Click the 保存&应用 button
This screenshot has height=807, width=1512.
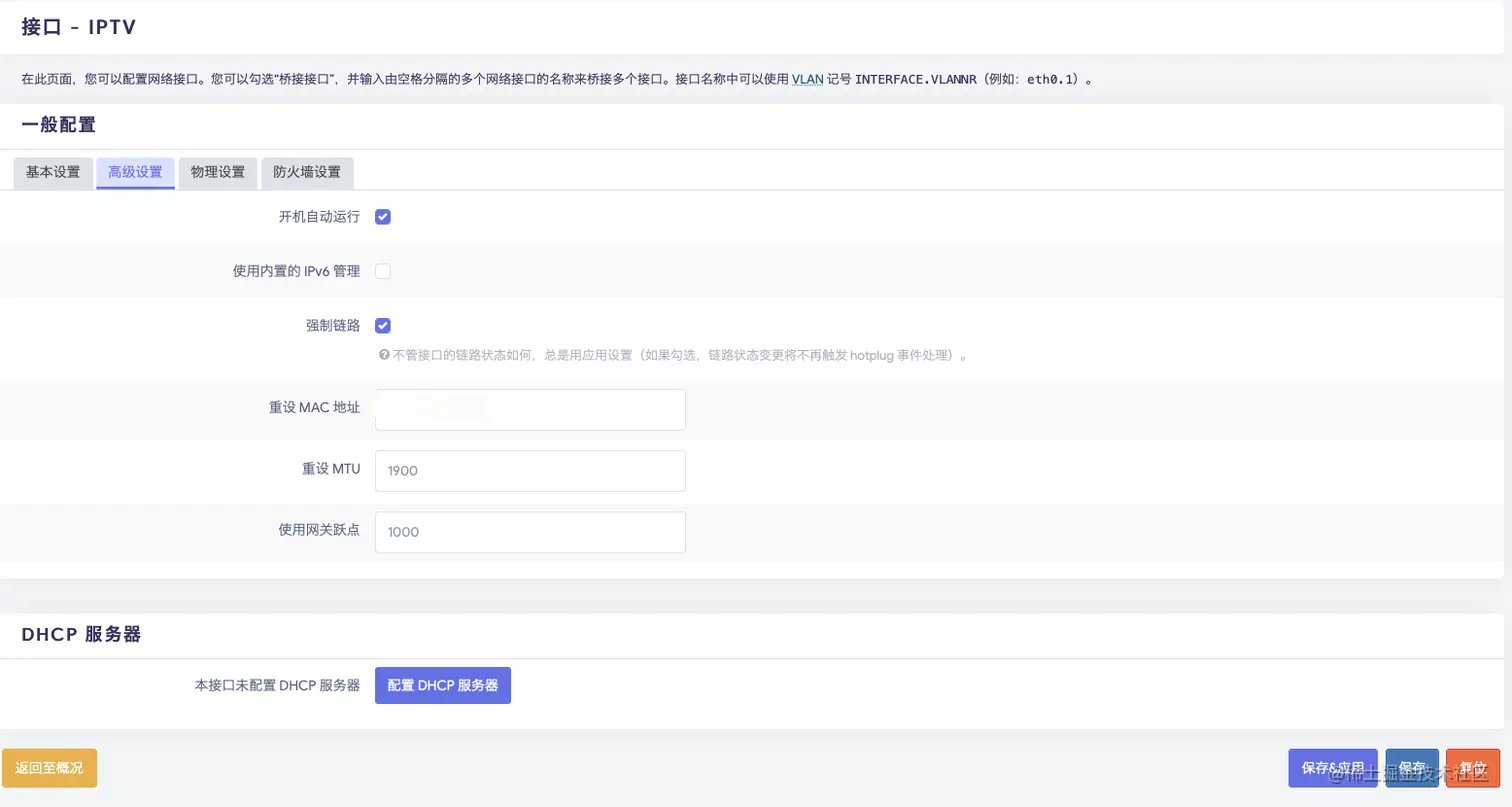click(x=1333, y=768)
